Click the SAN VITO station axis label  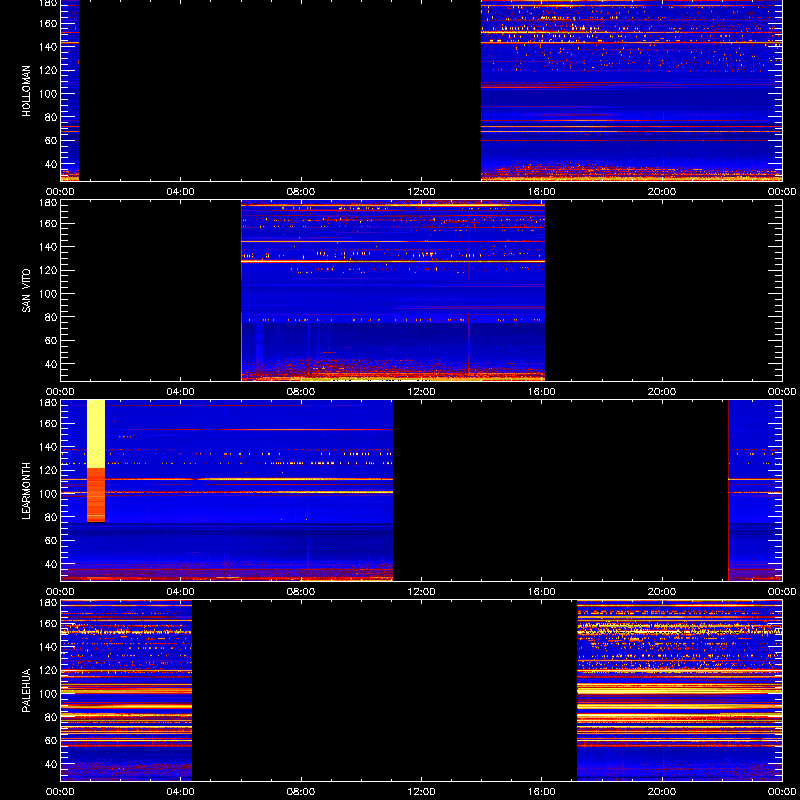point(26,291)
